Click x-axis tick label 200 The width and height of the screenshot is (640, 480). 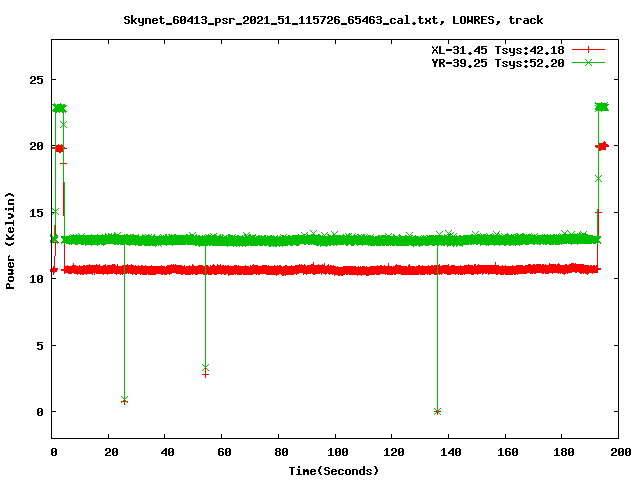(x=620, y=452)
